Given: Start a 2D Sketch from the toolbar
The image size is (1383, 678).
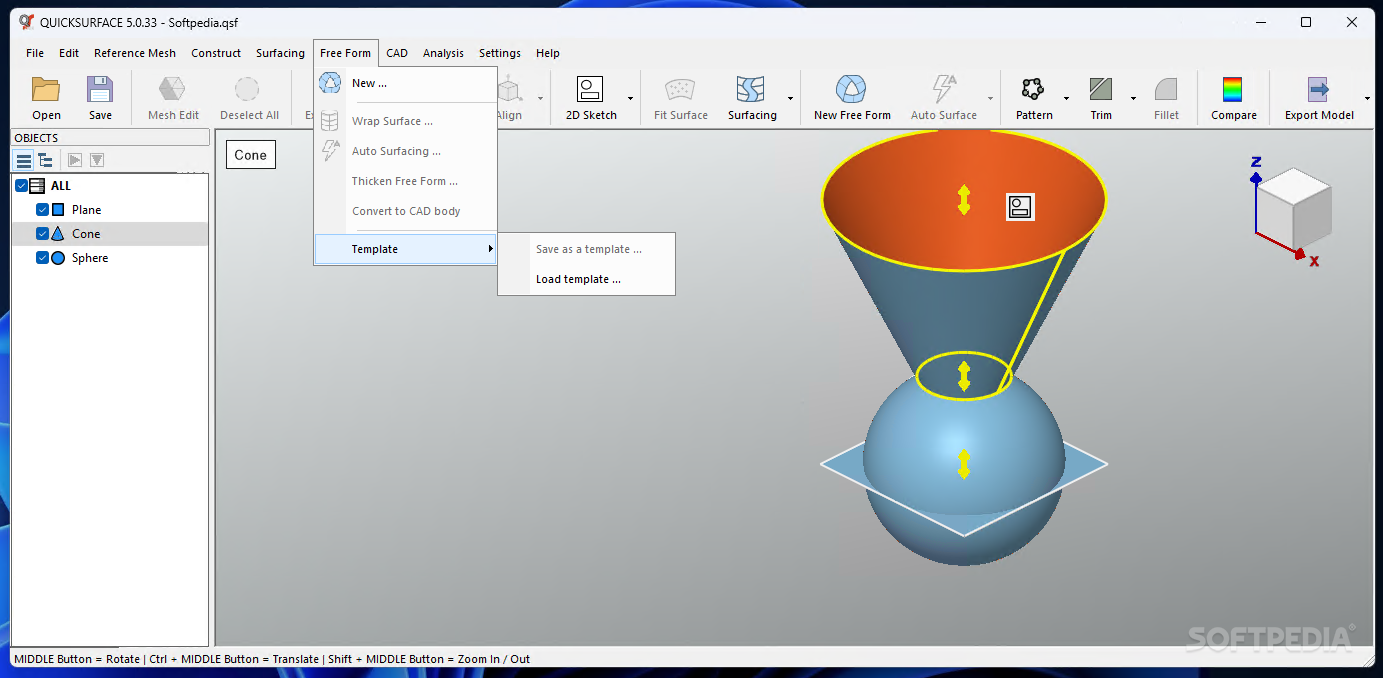Looking at the screenshot, I should pos(591,98).
